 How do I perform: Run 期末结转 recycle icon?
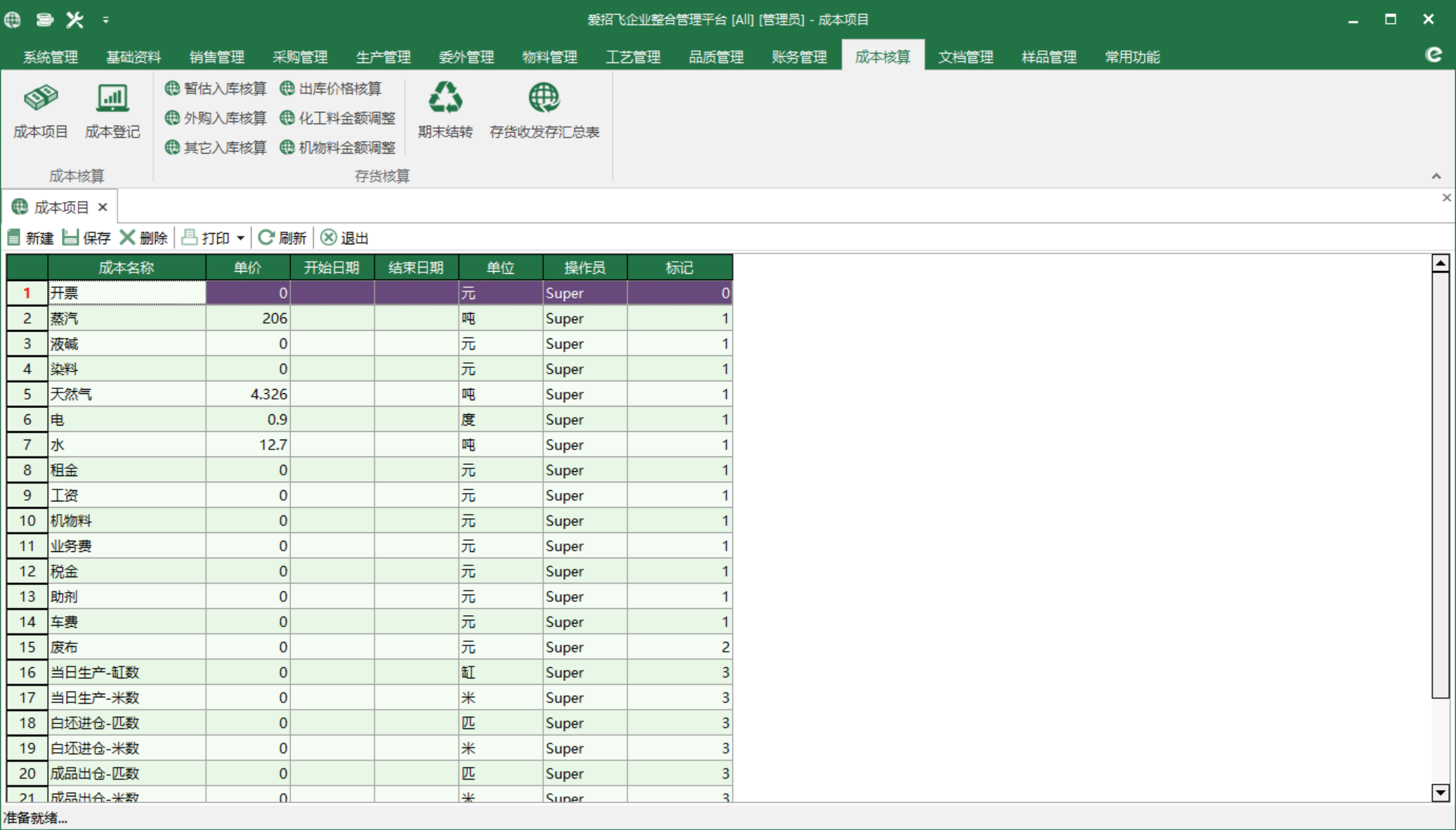[445, 111]
